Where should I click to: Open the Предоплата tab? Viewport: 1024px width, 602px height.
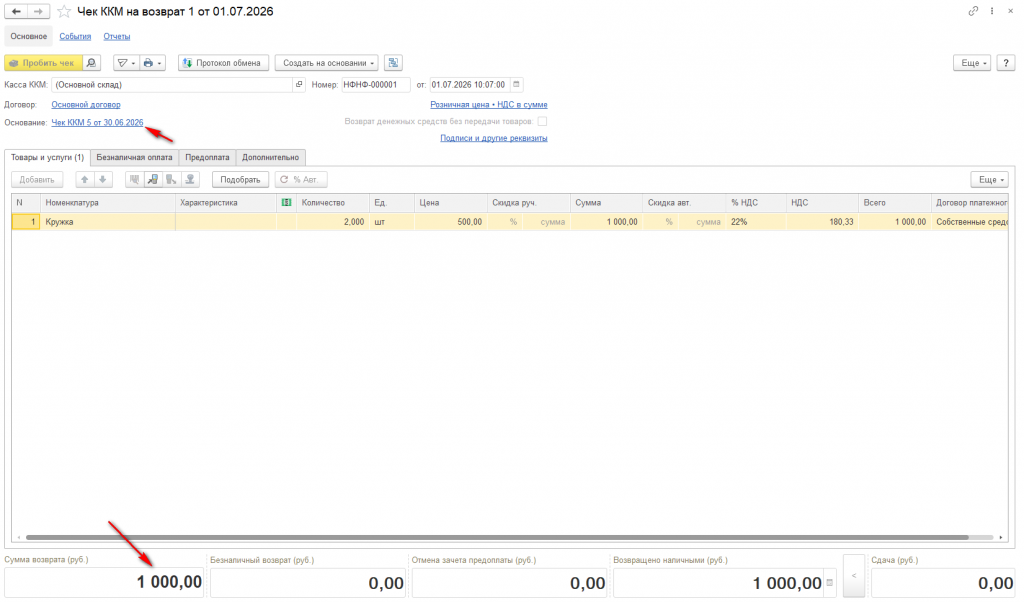point(207,157)
